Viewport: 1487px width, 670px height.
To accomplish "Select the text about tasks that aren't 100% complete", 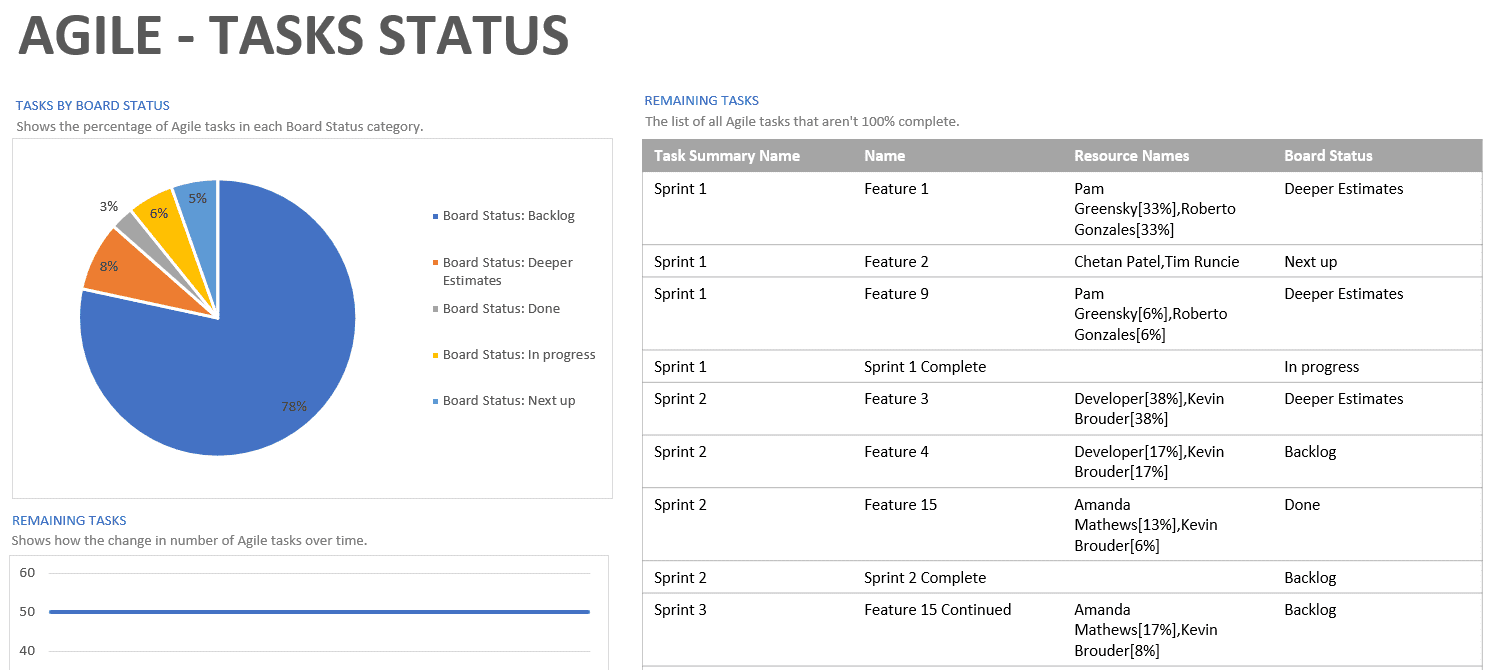I will [x=802, y=121].
